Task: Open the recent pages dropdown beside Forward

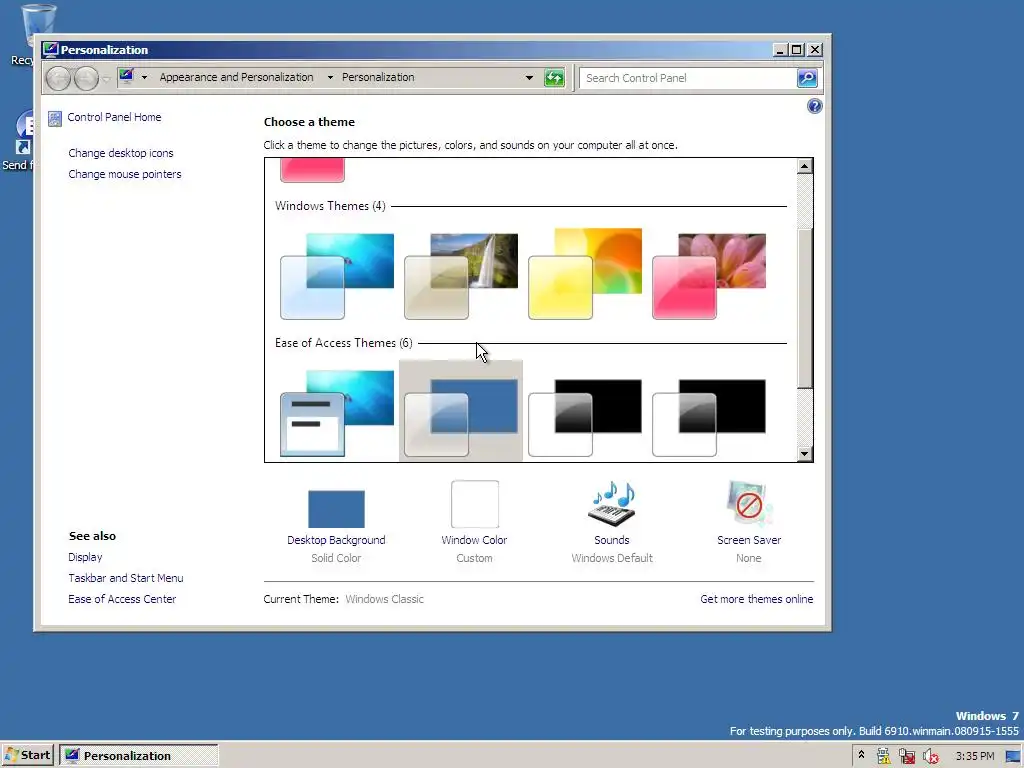Action: click(106, 79)
